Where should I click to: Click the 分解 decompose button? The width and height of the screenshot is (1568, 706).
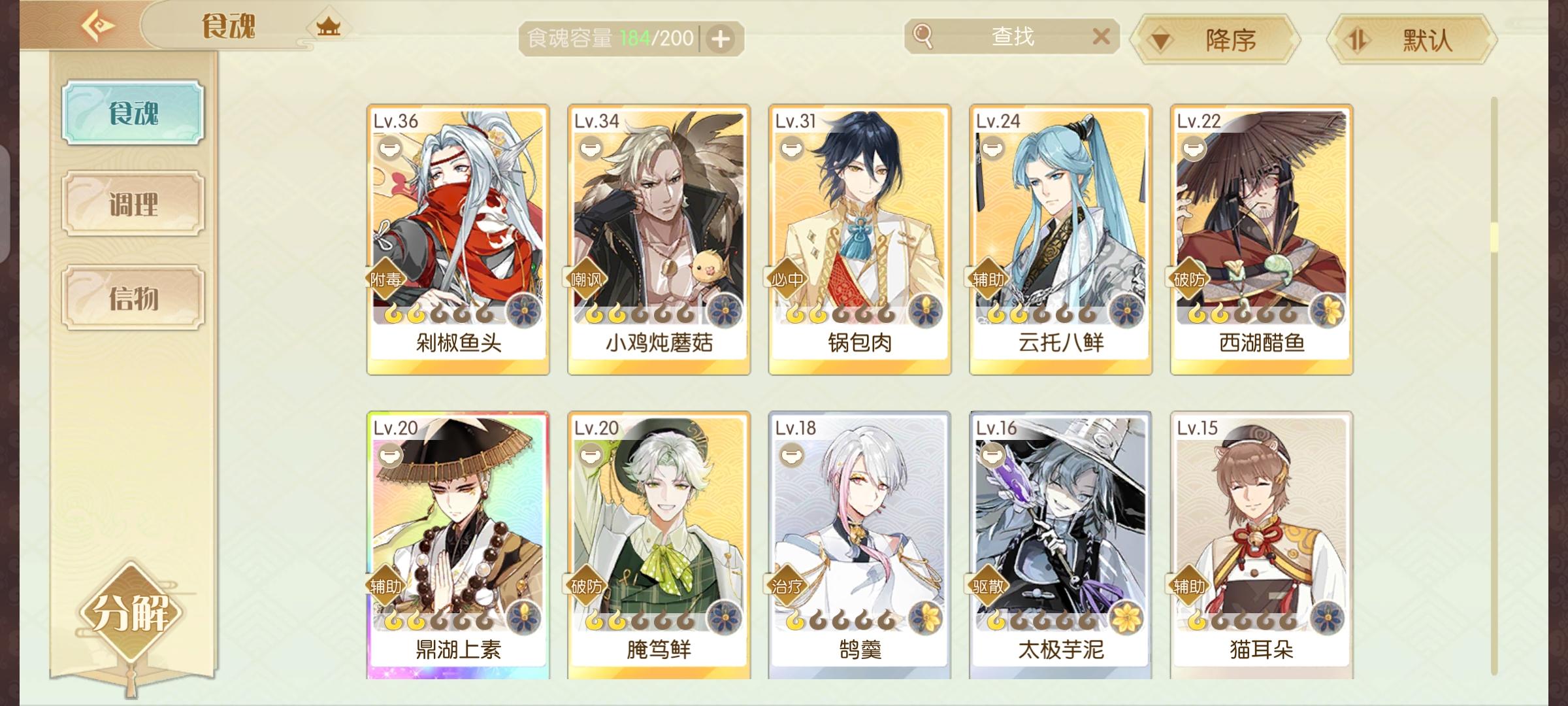coord(131,613)
